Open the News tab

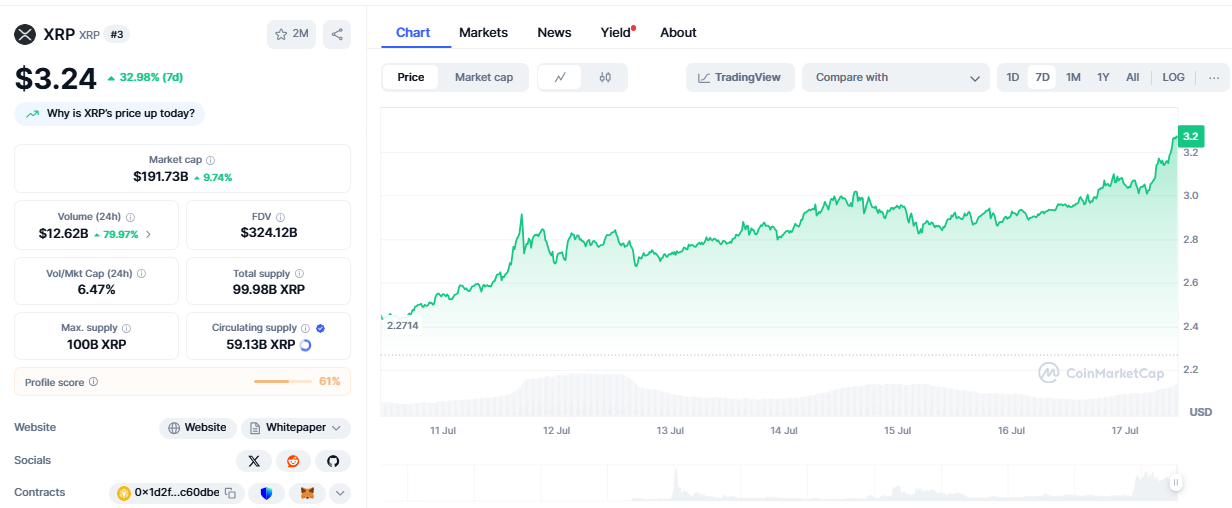click(x=554, y=32)
